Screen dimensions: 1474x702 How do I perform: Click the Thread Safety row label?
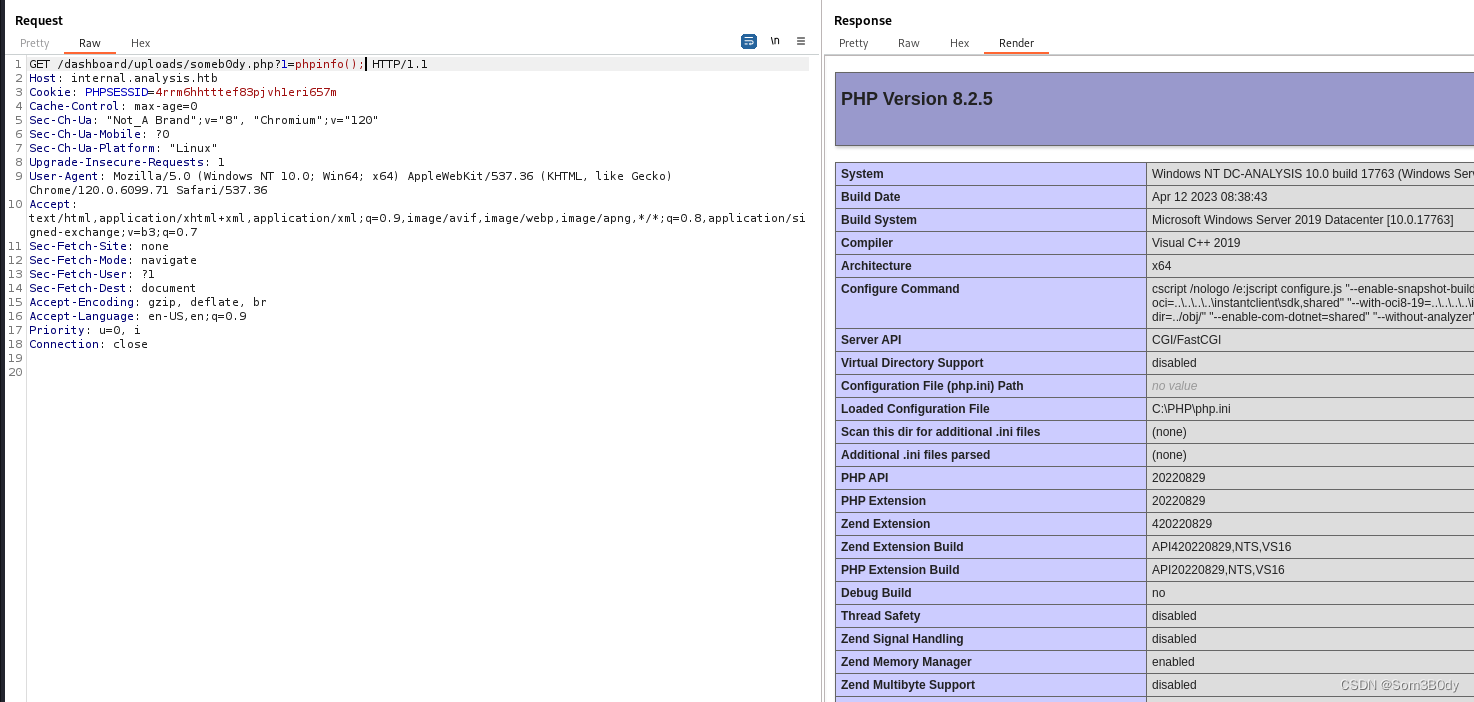(x=880, y=616)
